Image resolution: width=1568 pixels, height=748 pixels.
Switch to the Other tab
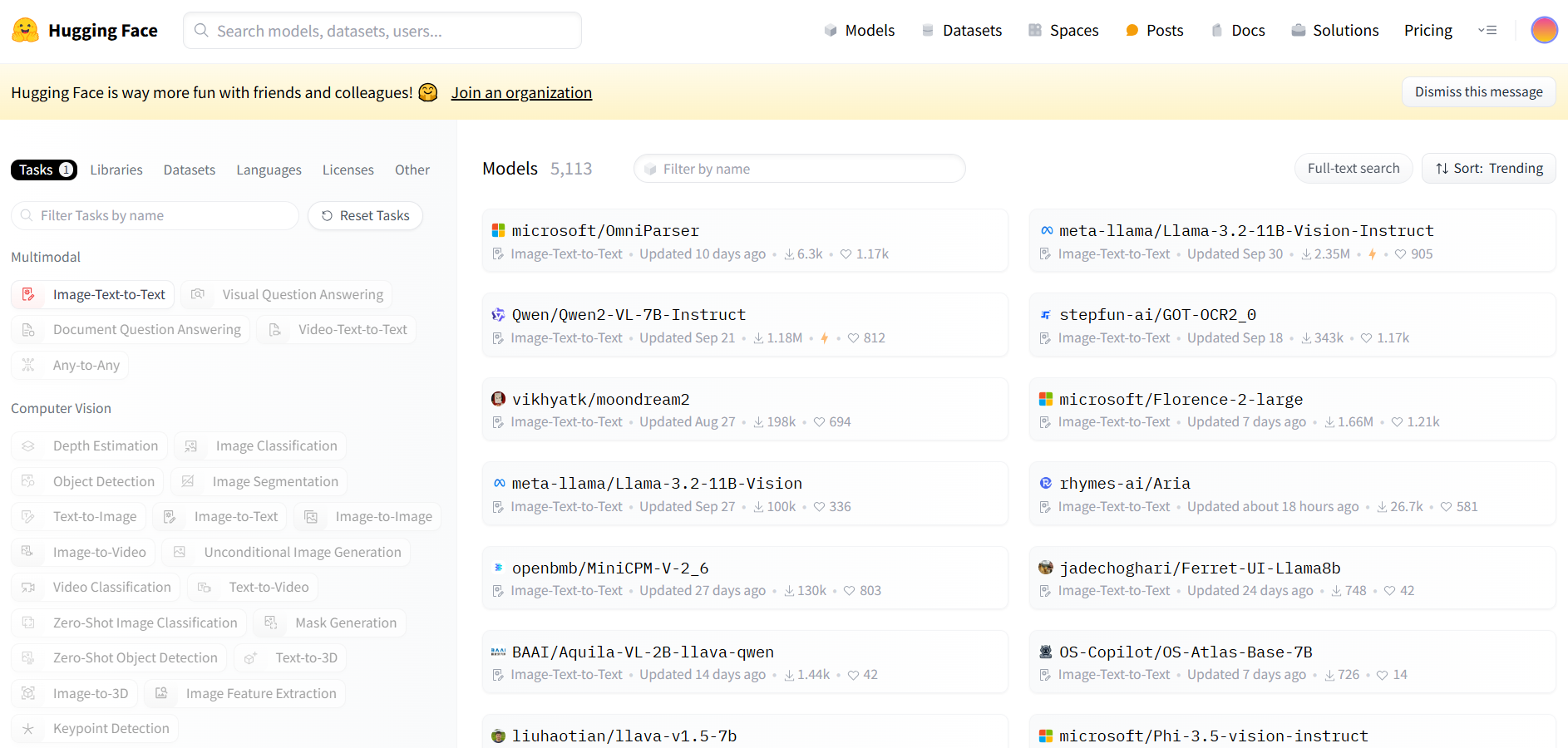[412, 170]
